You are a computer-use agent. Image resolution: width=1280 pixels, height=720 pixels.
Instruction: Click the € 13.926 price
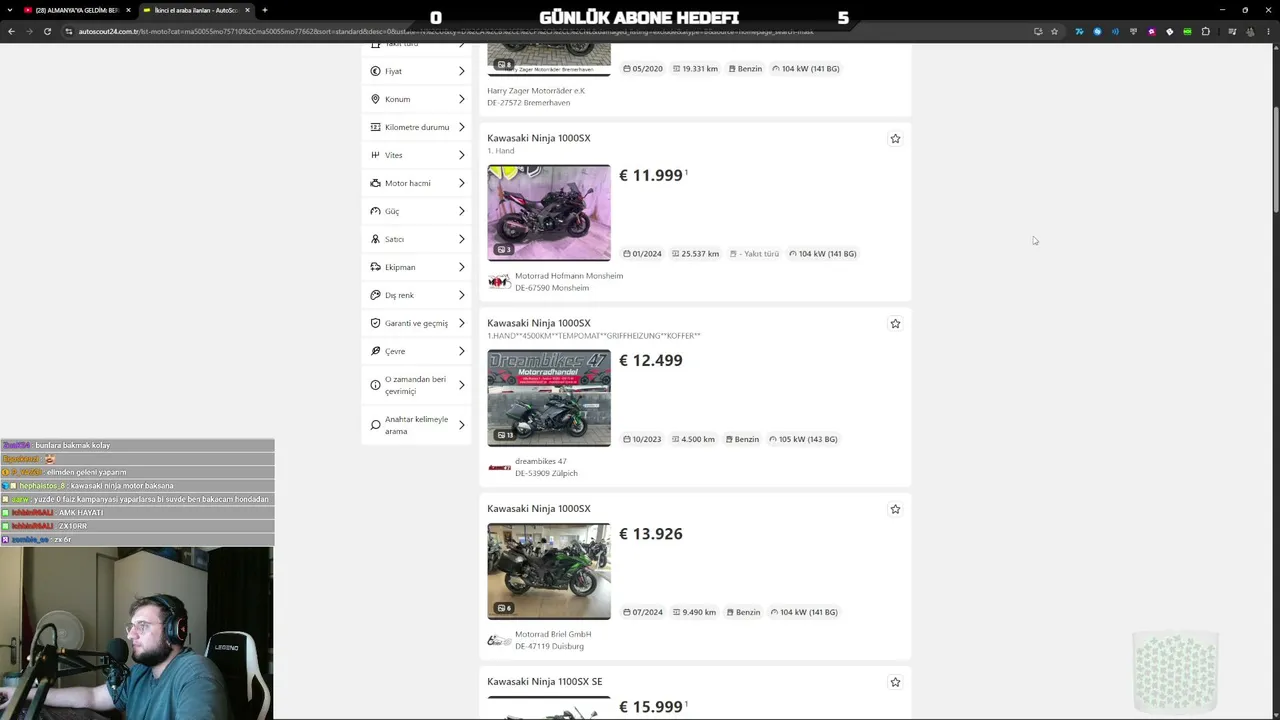pyautogui.click(x=651, y=533)
